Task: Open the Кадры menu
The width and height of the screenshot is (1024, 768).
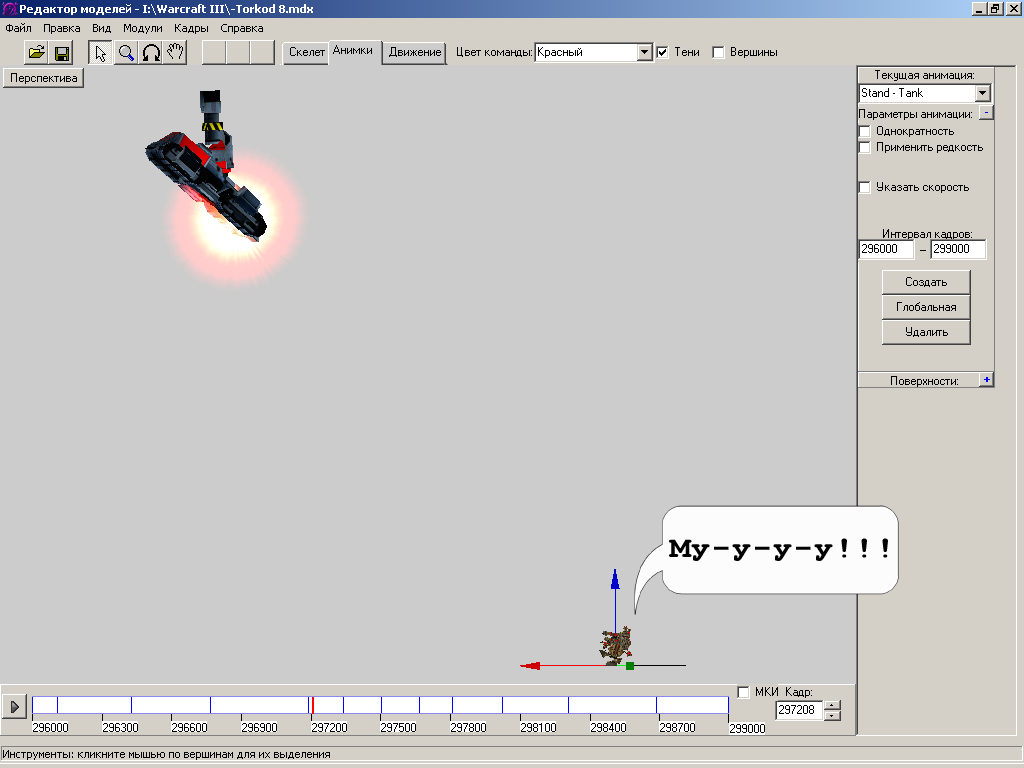Action: pos(191,28)
